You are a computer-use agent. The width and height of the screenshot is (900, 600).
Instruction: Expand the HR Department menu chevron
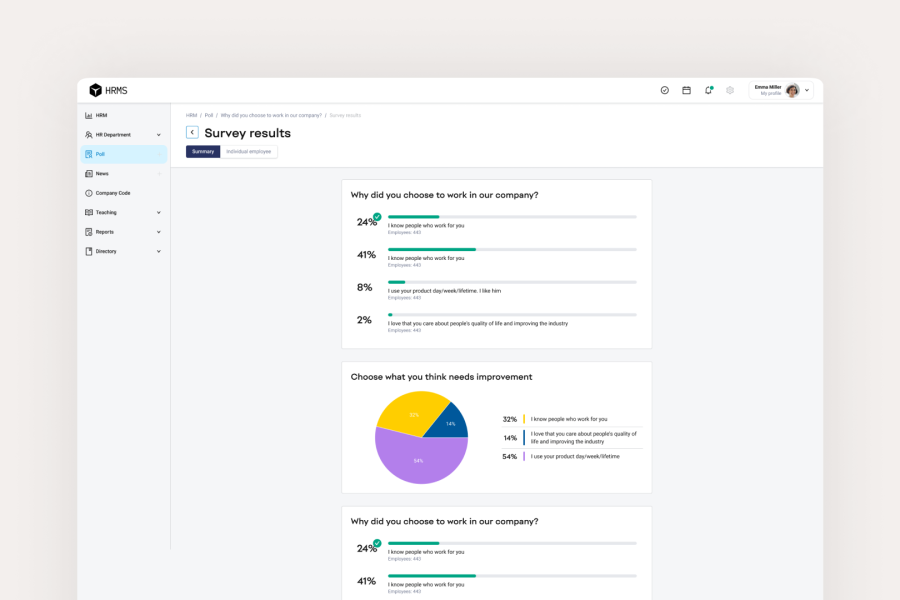click(158, 135)
